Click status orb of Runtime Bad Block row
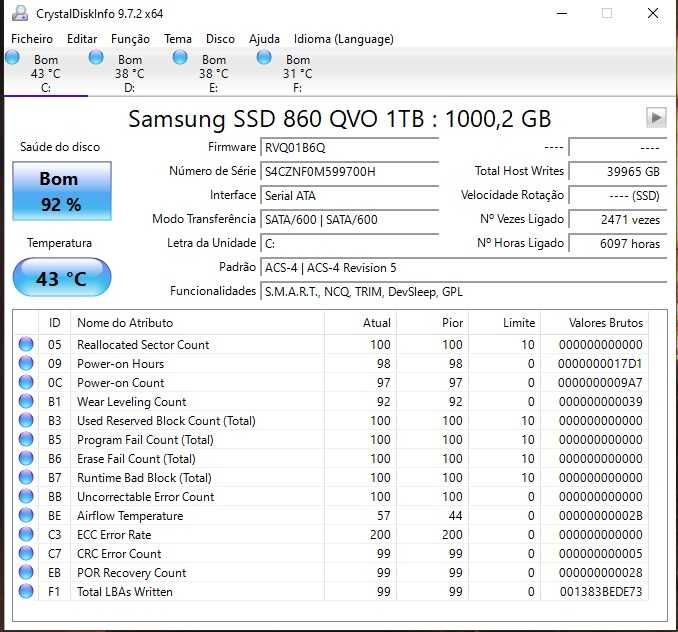The height and width of the screenshot is (632, 678). [x=26, y=477]
